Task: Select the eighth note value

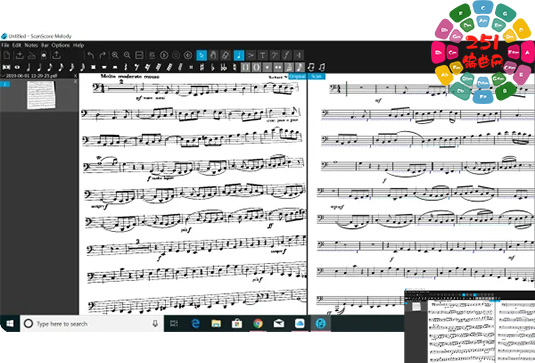Action: click(x=50, y=67)
